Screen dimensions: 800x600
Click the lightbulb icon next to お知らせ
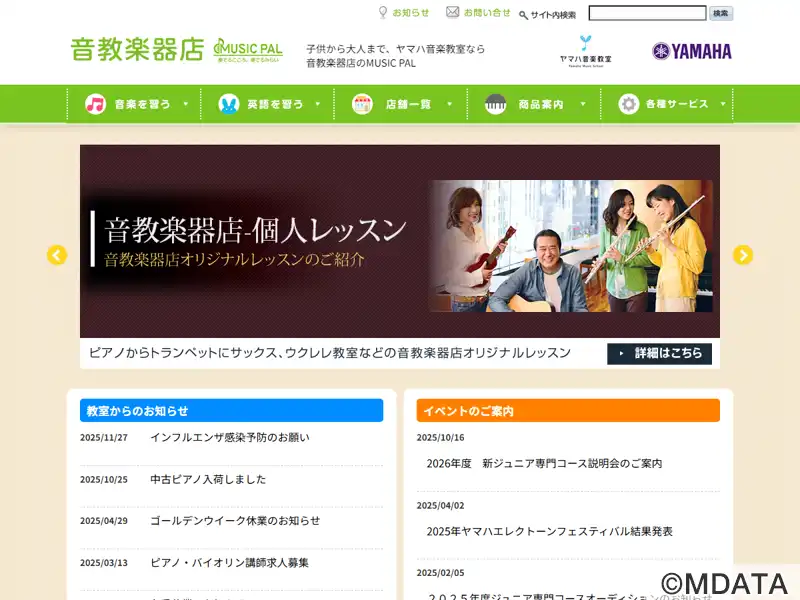[x=383, y=12]
